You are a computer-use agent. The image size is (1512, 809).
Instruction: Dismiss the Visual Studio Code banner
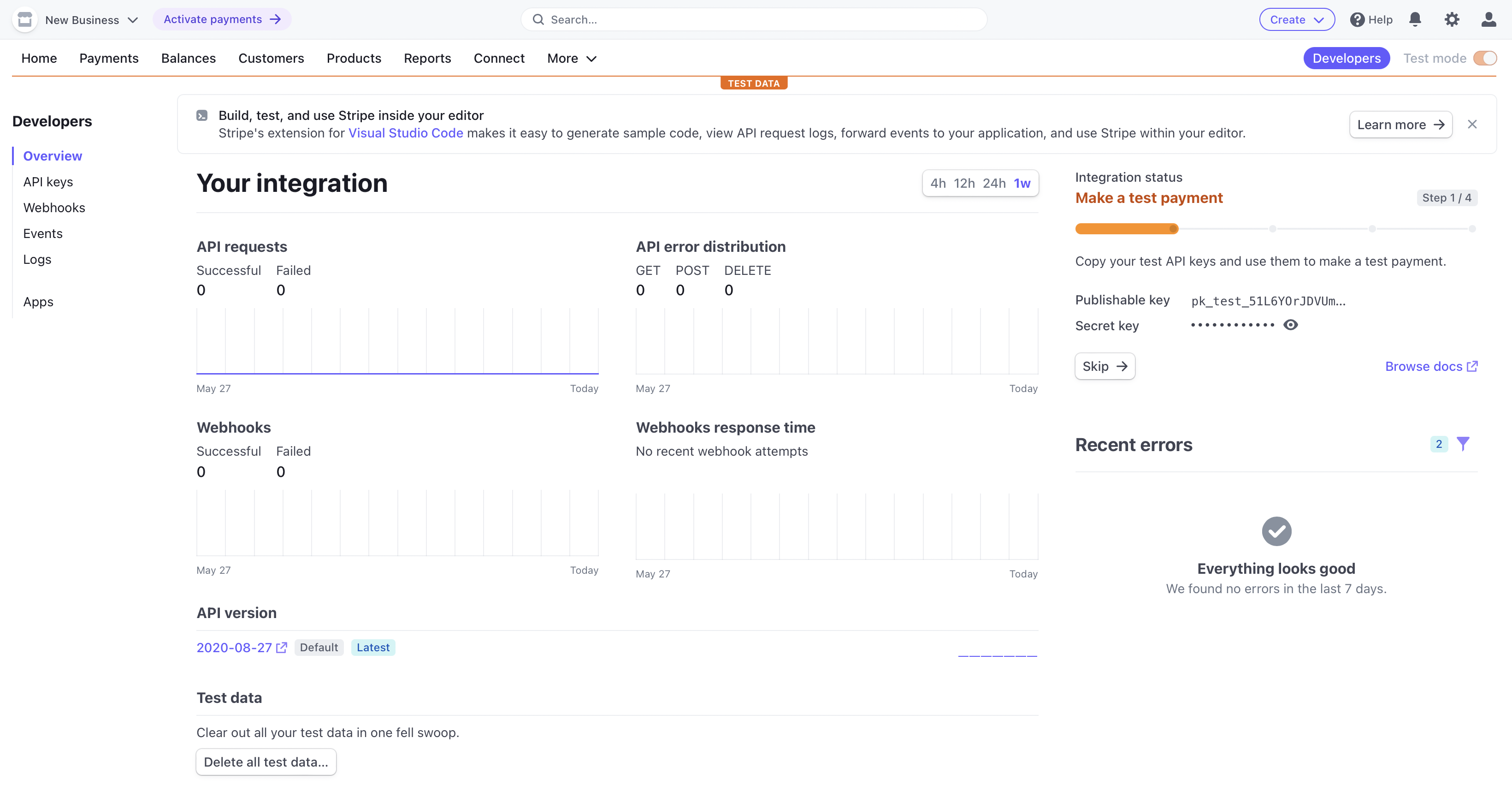point(1472,124)
